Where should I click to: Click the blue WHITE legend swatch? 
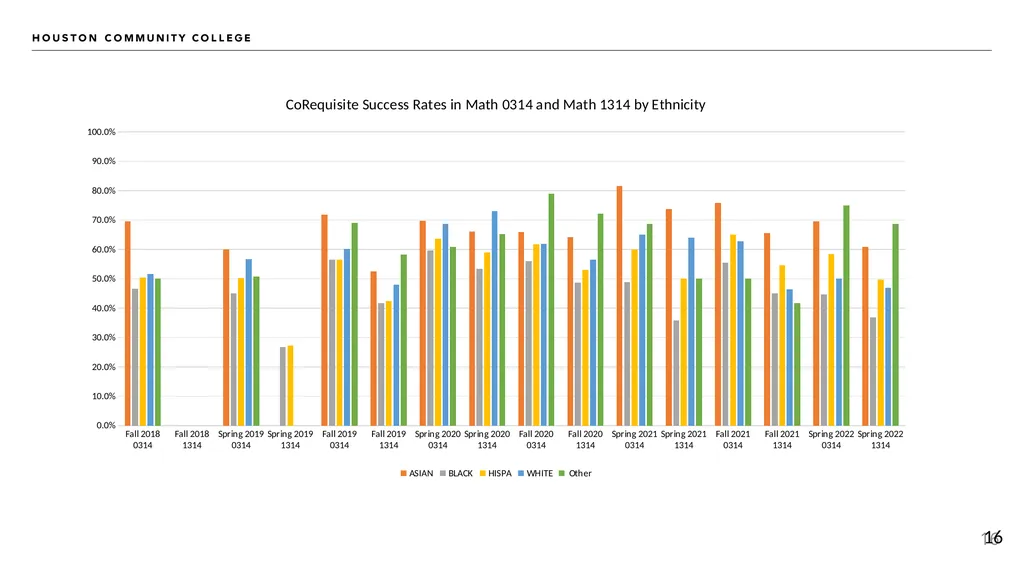click(x=521, y=474)
